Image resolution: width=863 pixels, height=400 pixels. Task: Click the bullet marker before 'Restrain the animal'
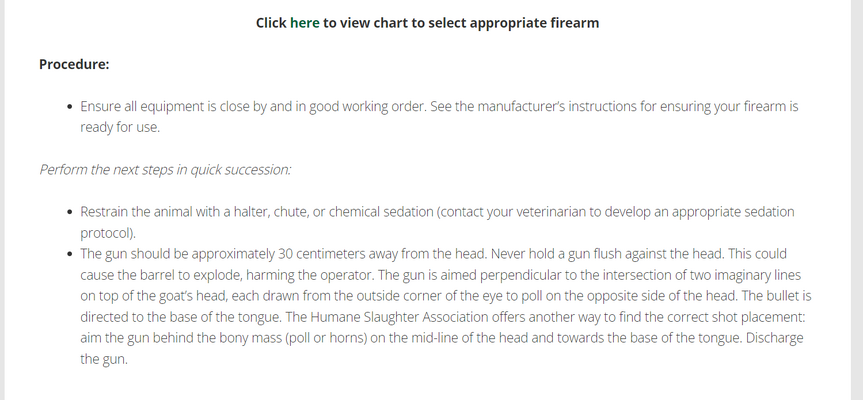69,212
